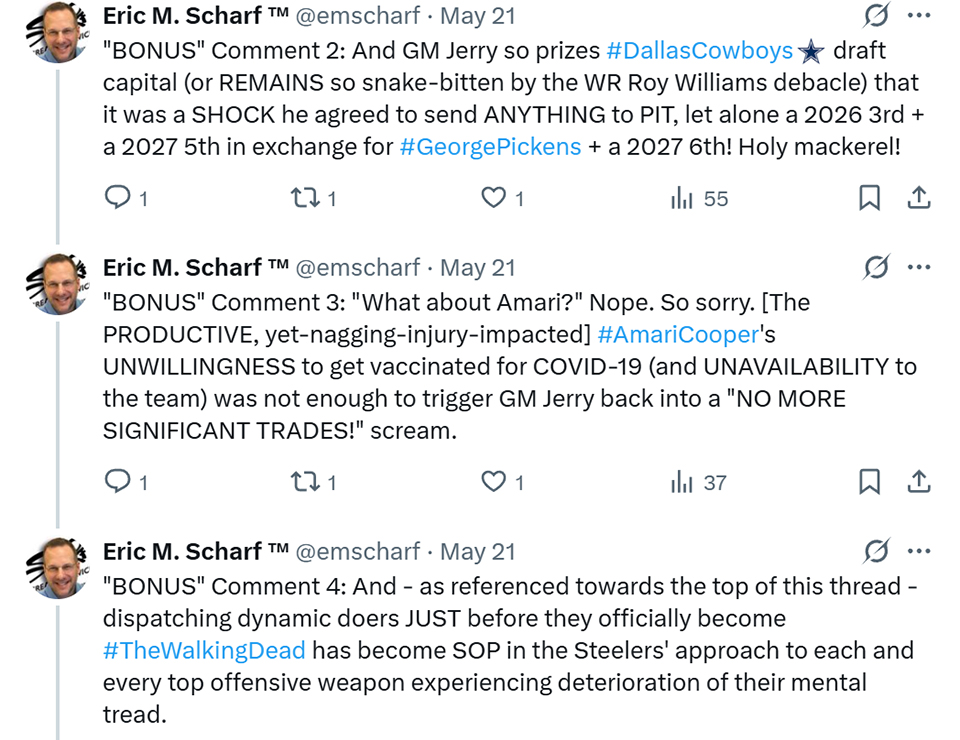Open more options menu on Comment 2 tweet

click(920, 16)
